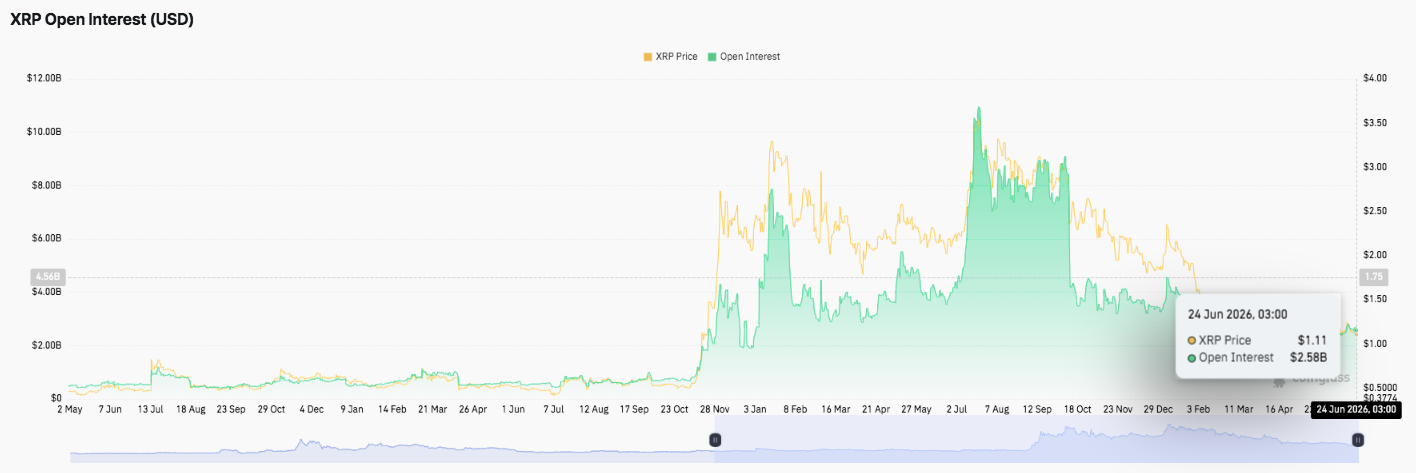Image resolution: width=1416 pixels, height=473 pixels.
Task: Click the 27 May date label on x-axis
Action: 915,409
